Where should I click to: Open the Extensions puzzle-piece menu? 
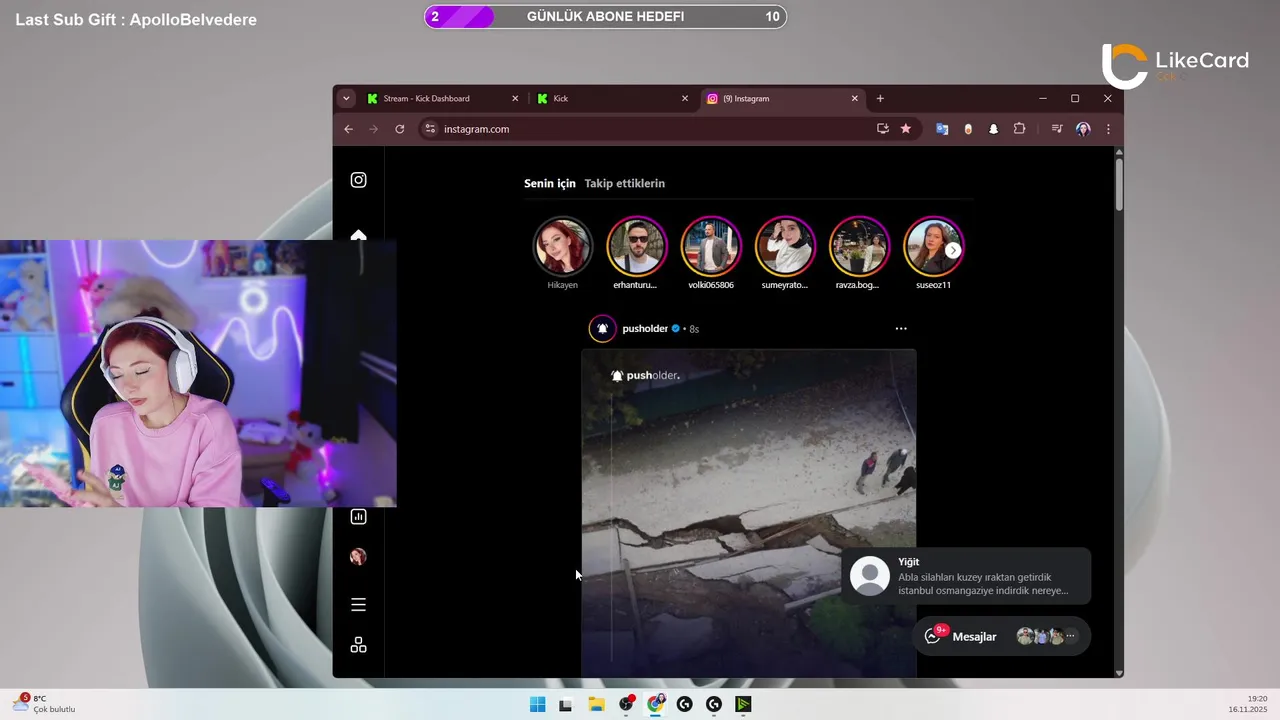pos(1020,129)
